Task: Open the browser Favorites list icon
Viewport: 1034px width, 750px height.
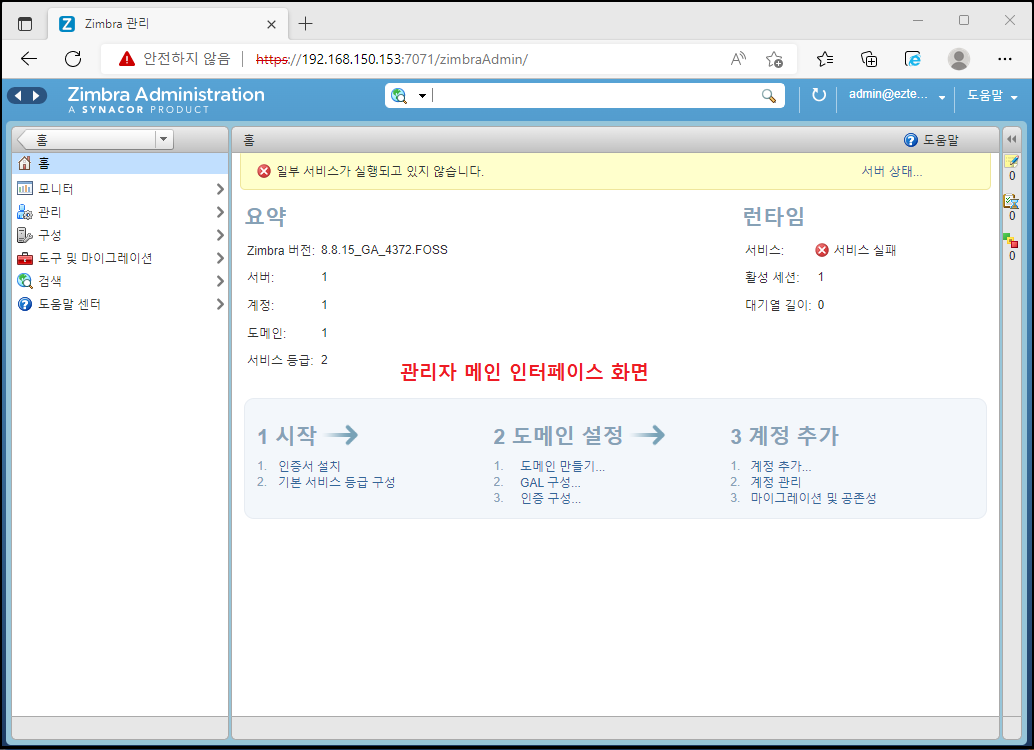Action: click(x=824, y=59)
